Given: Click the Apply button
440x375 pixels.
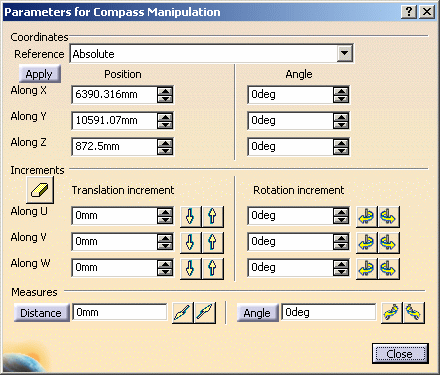Looking at the screenshot, I should (40, 74).
